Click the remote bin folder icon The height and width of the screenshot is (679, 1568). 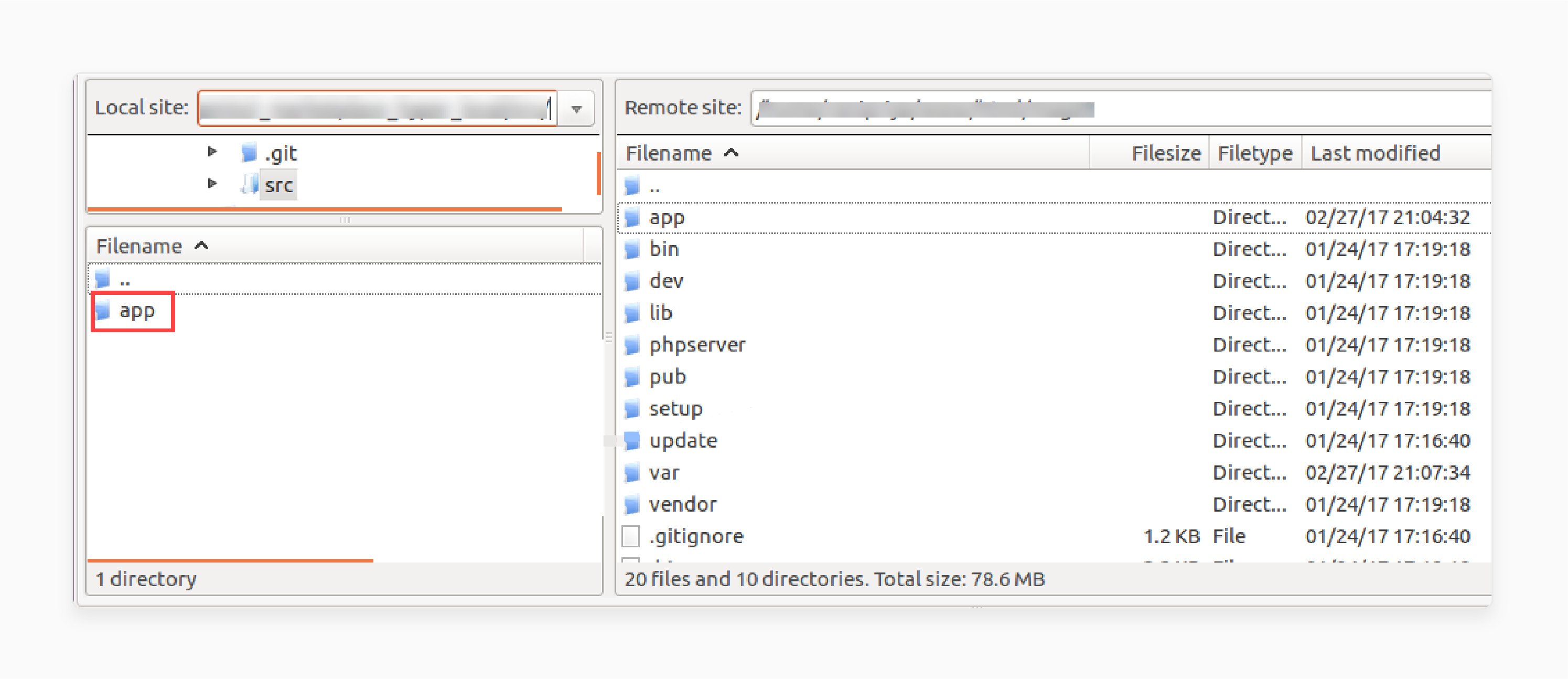[632, 249]
